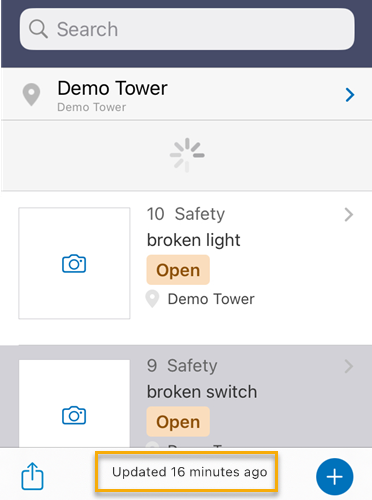Viewport: 372px width, 500px height.
Task: Open broken light photo placeholder thumbnail
Action: [x=74, y=263]
